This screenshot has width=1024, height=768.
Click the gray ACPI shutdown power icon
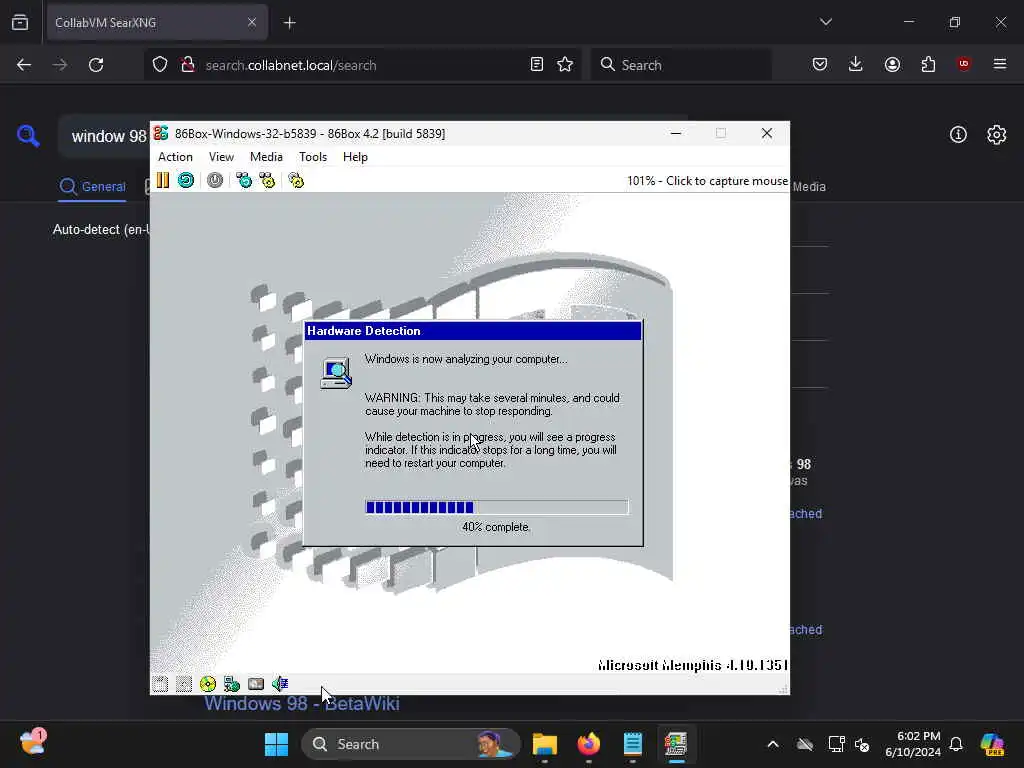point(215,180)
